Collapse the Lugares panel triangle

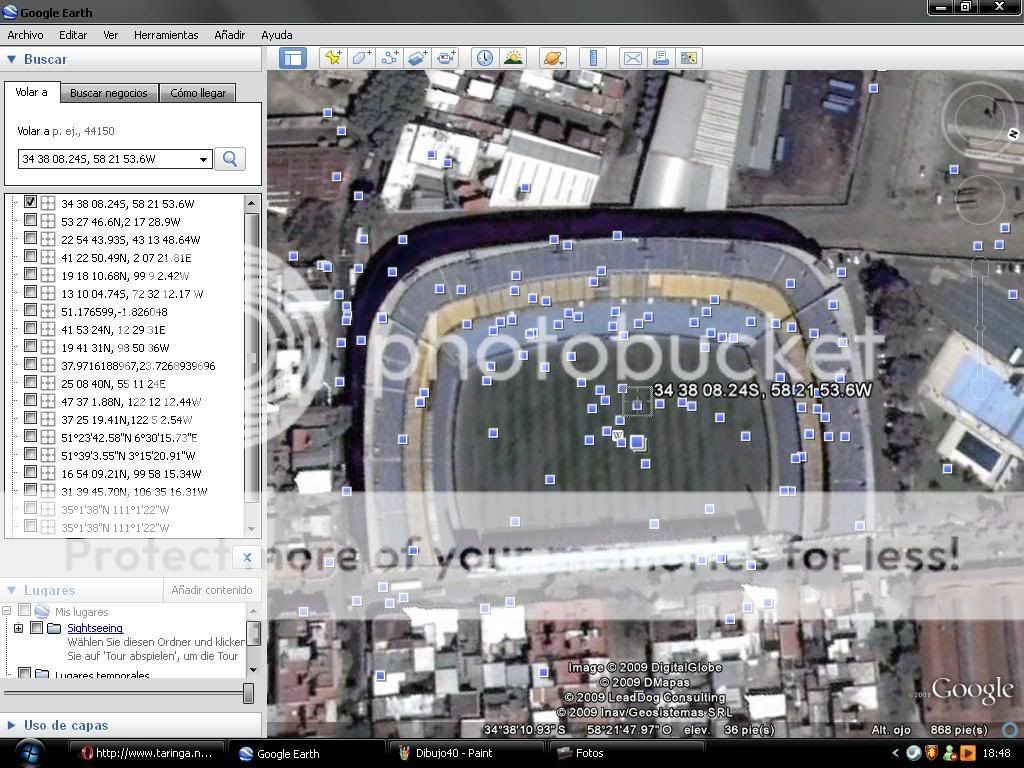click(x=11, y=590)
